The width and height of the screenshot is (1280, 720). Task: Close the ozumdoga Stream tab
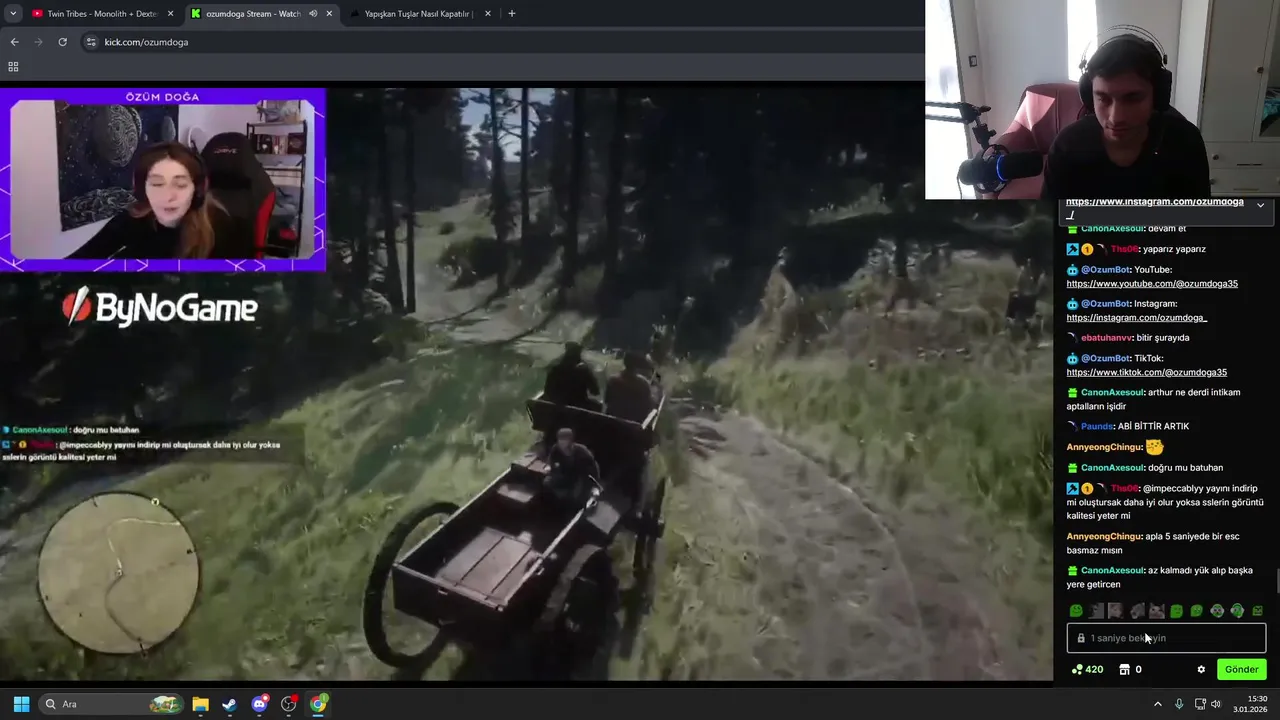point(329,14)
